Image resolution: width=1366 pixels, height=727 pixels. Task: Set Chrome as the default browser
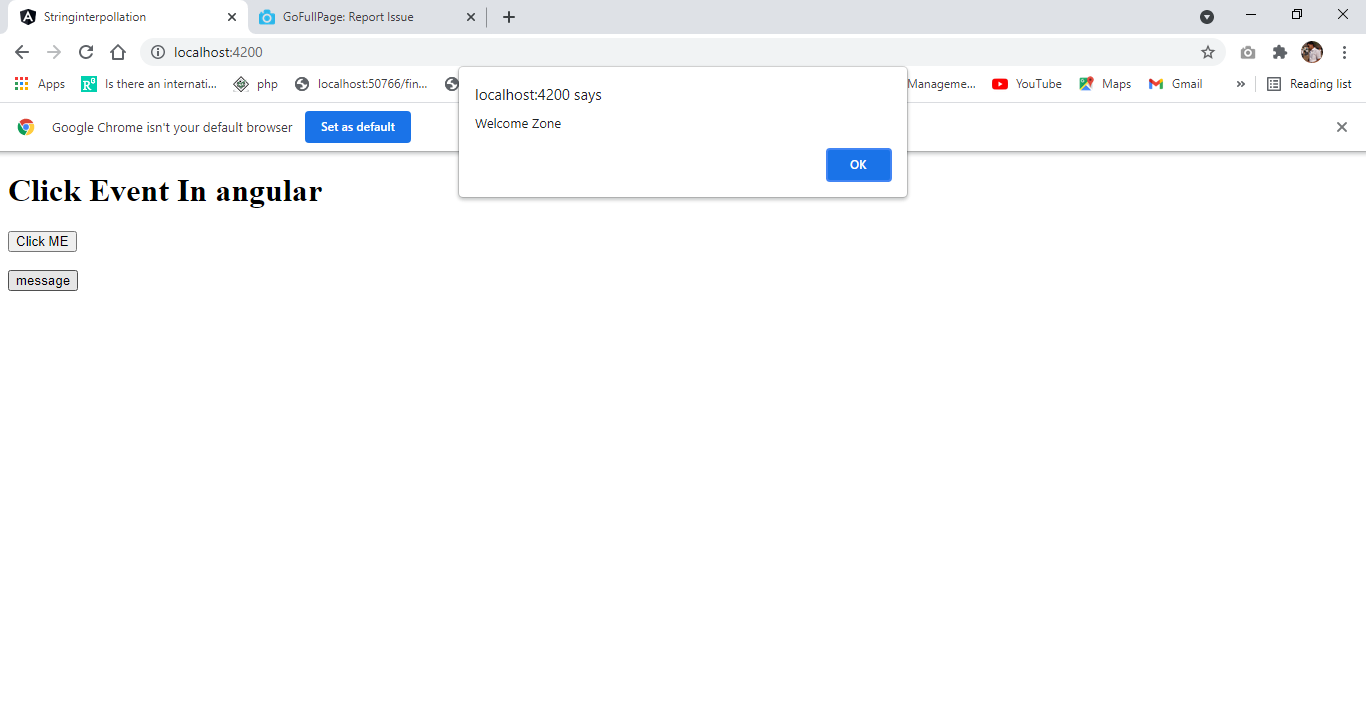click(x=358, y=127)
